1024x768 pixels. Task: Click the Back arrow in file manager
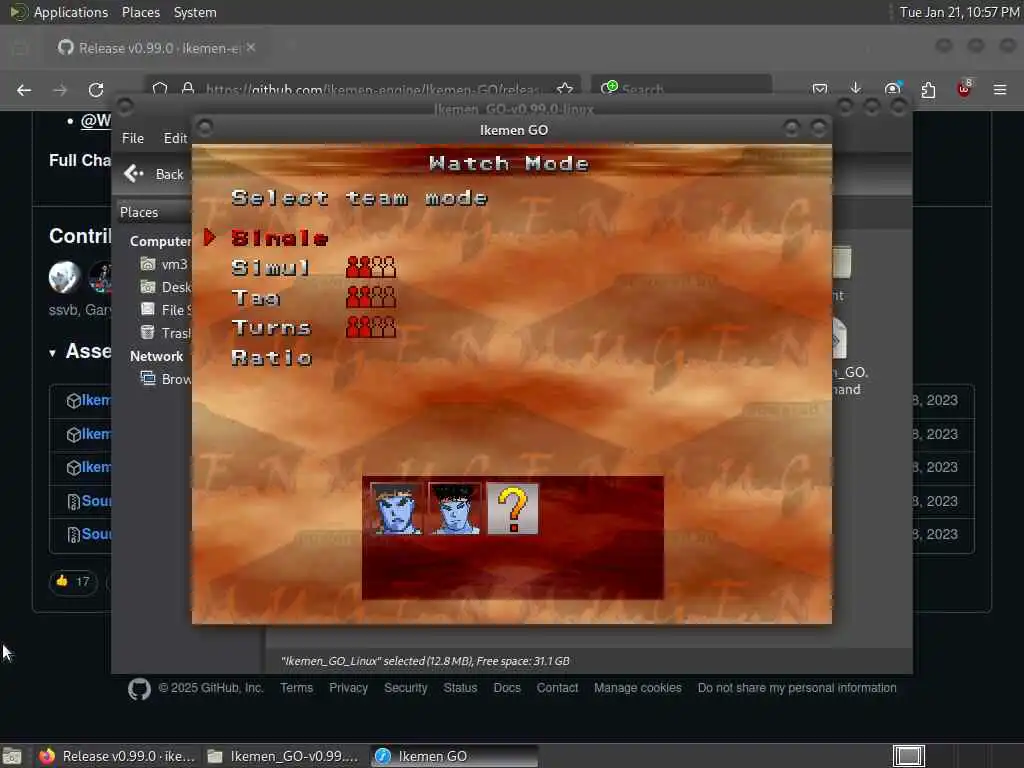pyautogui.click(x=134, y=174)
